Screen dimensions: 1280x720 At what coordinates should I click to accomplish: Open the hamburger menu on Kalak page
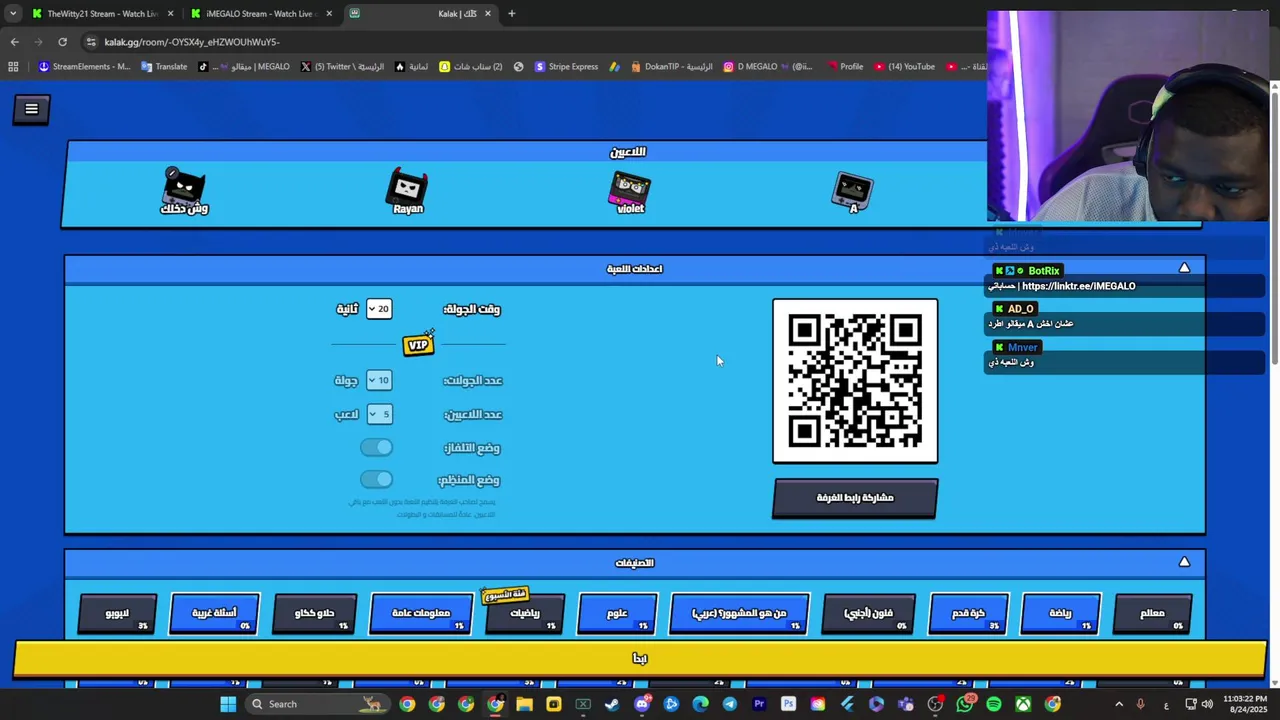(31, 109)
